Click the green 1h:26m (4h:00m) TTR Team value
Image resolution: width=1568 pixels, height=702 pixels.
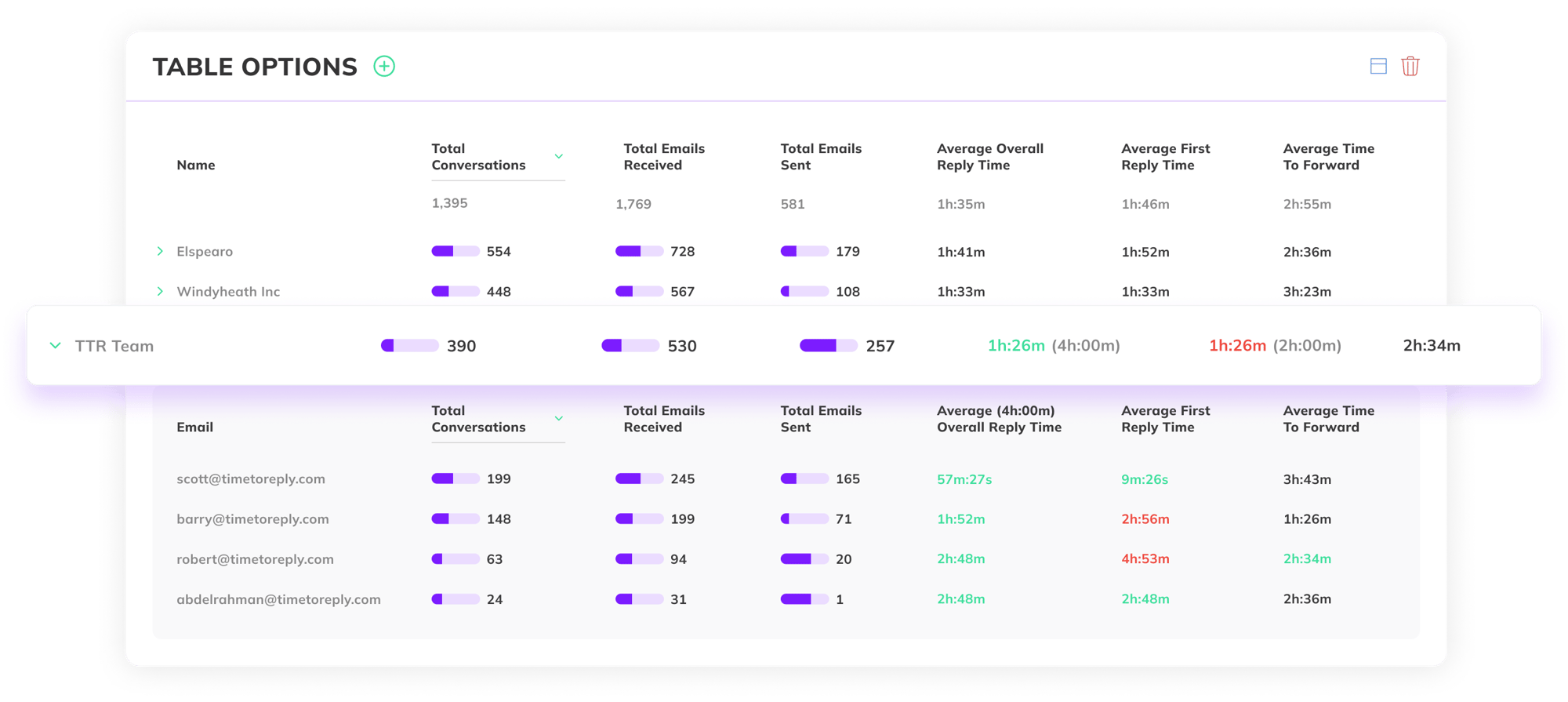(x=1054, y=346)
